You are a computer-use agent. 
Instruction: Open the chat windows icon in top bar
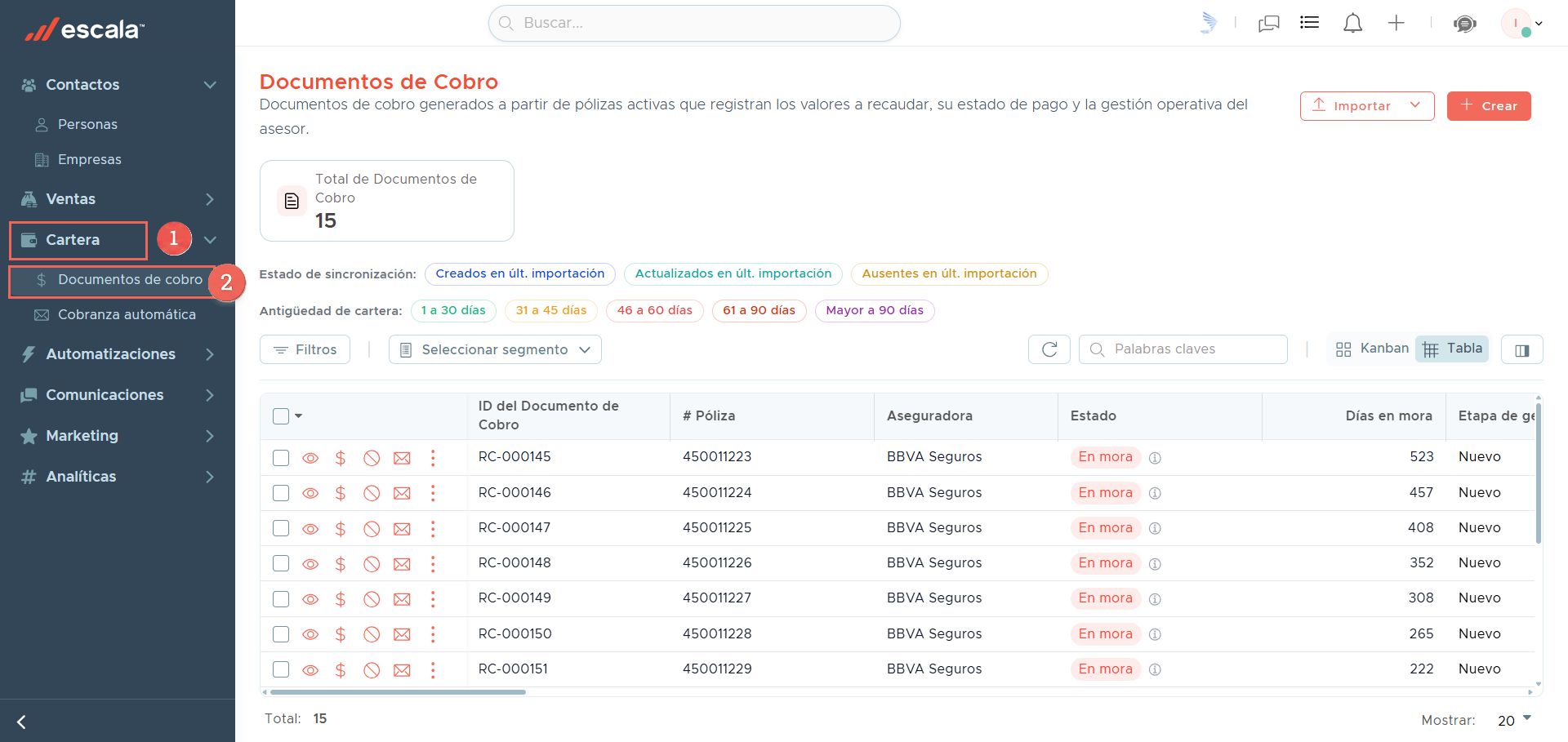pyautogui.click(x=1268, y=24)
